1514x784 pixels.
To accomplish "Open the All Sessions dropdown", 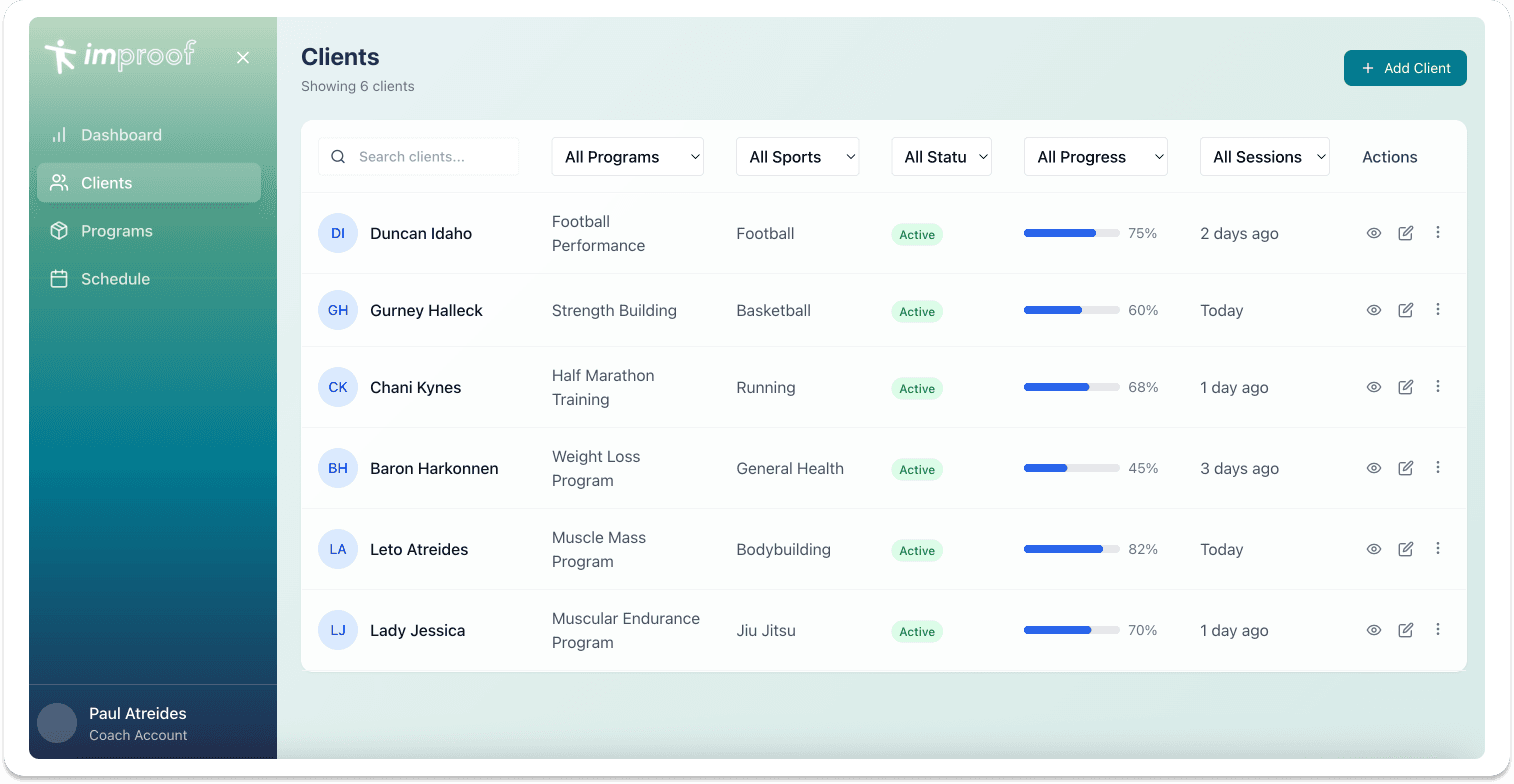I will [x=1264, y=156].
